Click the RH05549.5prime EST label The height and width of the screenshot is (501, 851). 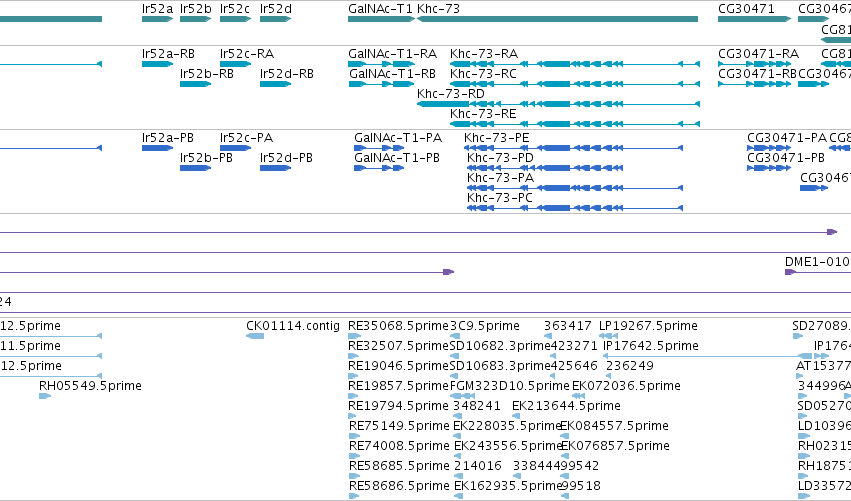[x=90, y=386]
